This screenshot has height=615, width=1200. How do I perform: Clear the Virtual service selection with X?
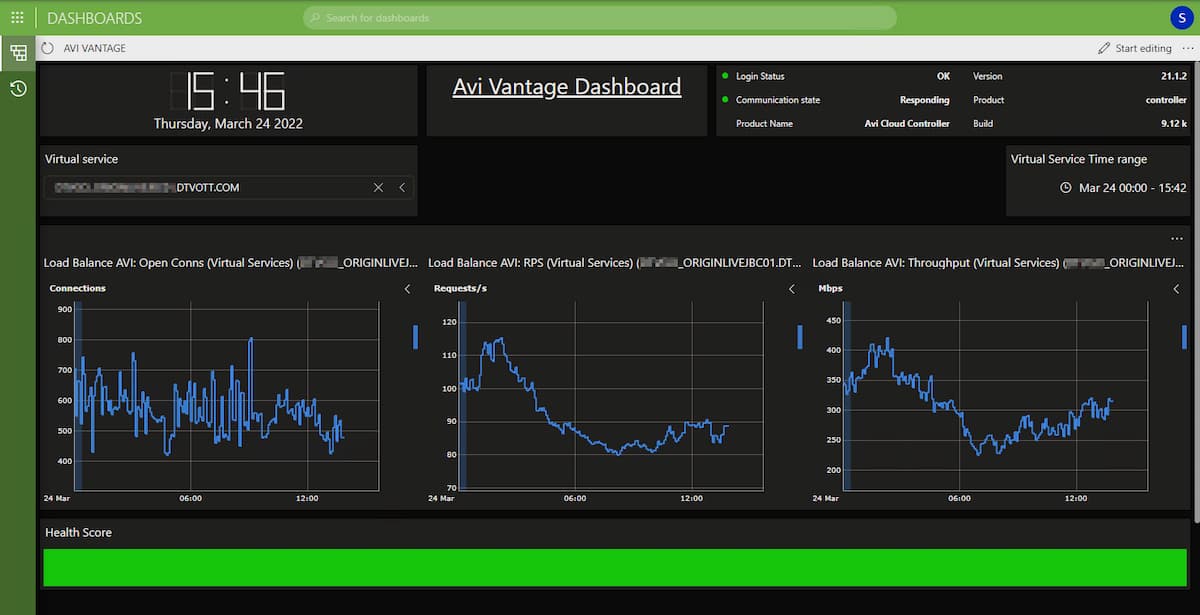[x=378, y=187]
